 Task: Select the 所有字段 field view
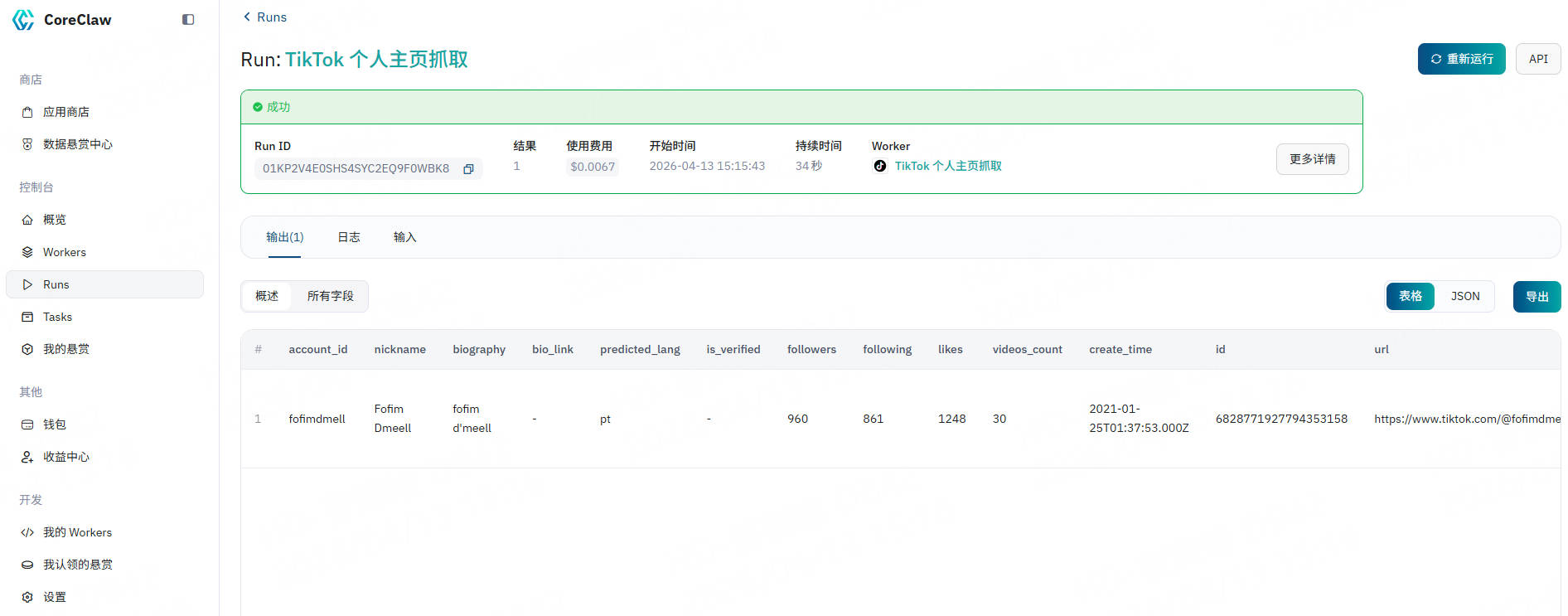pyautogui.click(x=330, y=296)
